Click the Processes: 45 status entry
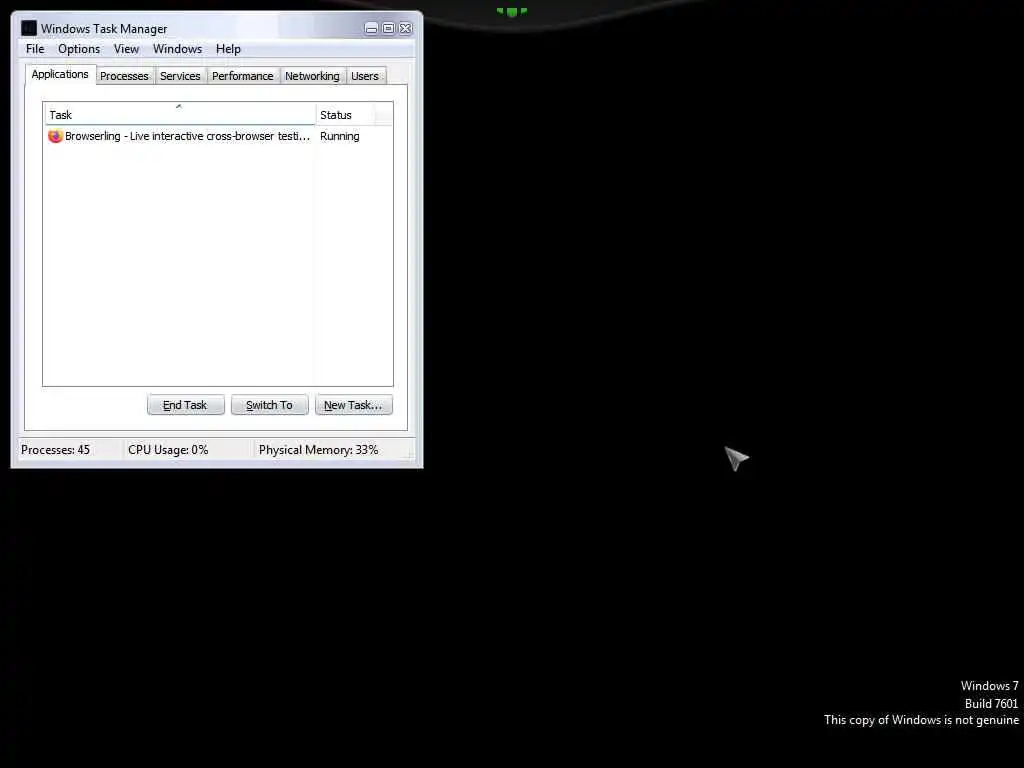Viewport: 1024px width, 768px height. (x=56, y=450)
